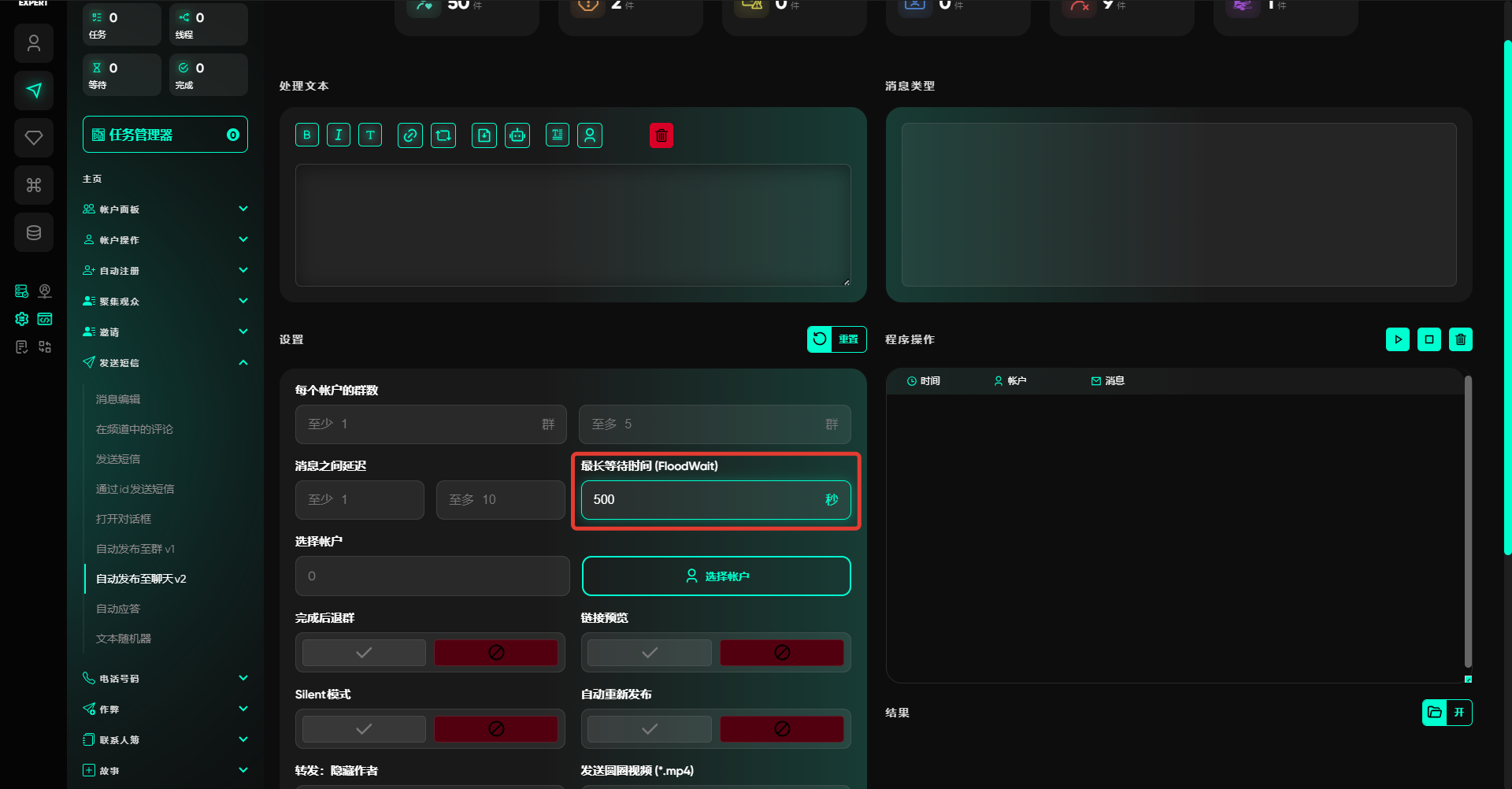The width and height of the screenshot is (1512, 789).
Task: Click the 选择帐户 button
Action: coord(716,576)
